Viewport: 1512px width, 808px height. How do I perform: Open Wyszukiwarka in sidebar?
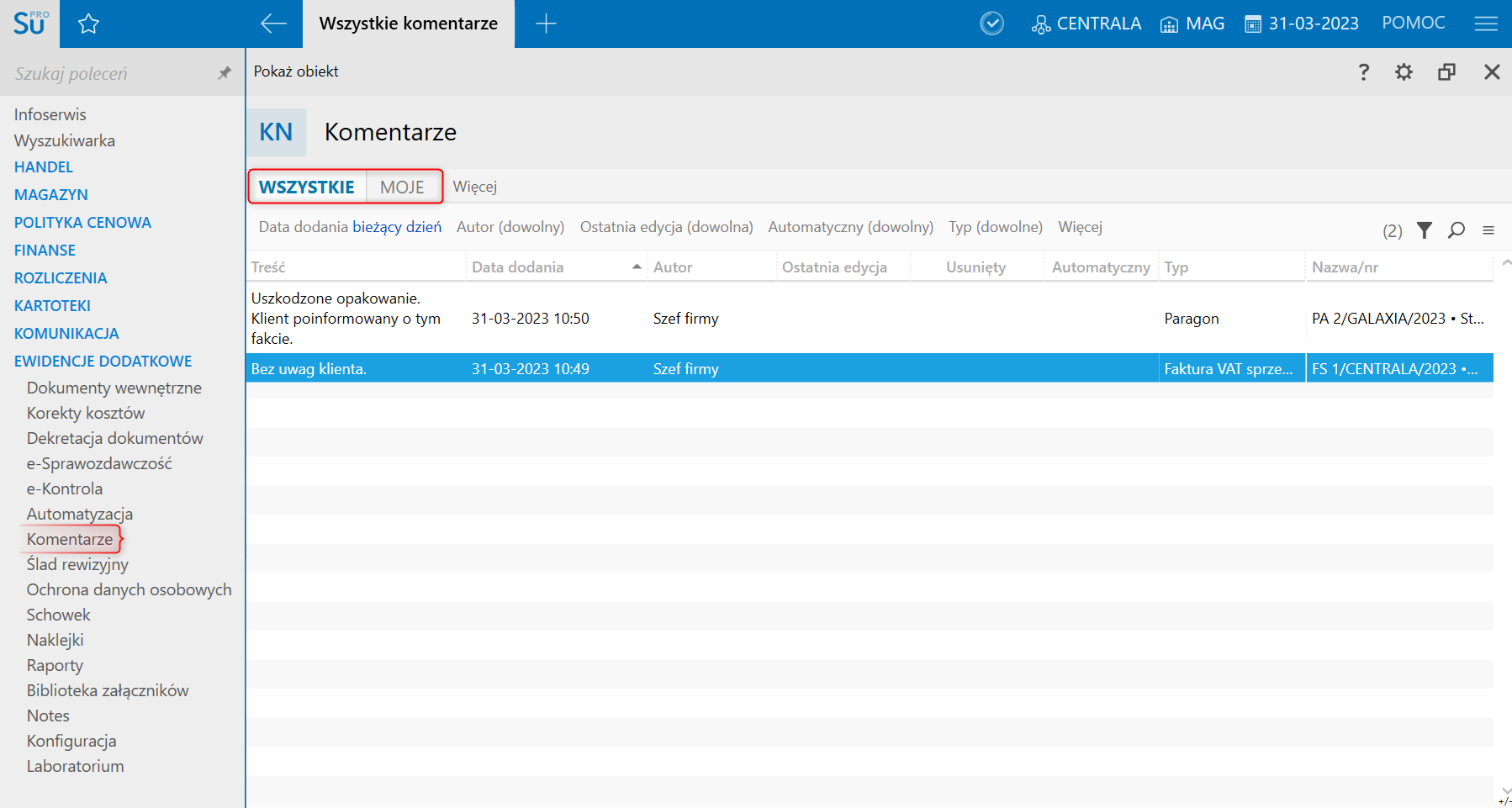click(64, 140)
